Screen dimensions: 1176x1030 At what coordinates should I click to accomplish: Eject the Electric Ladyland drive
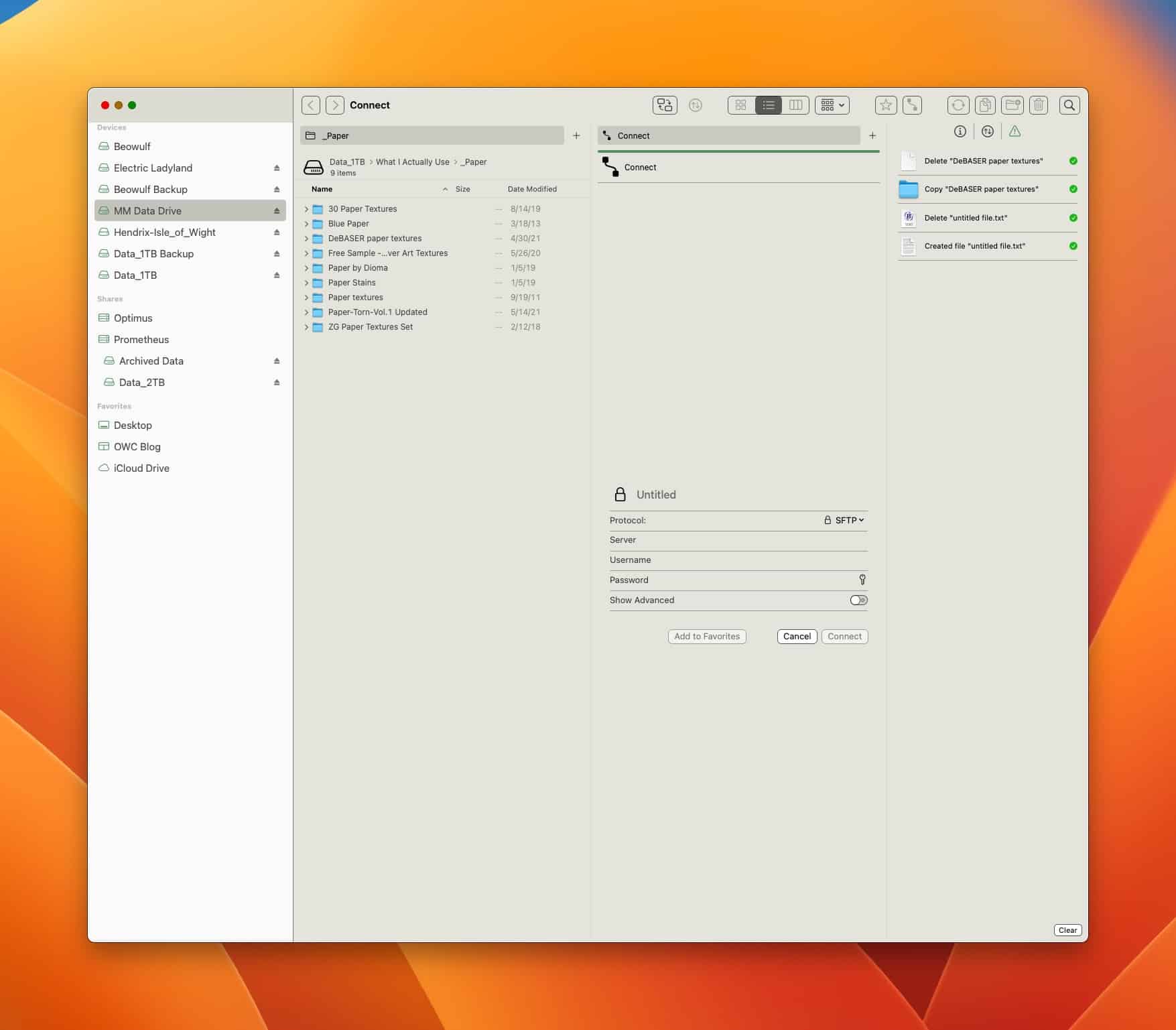[277, 168]
